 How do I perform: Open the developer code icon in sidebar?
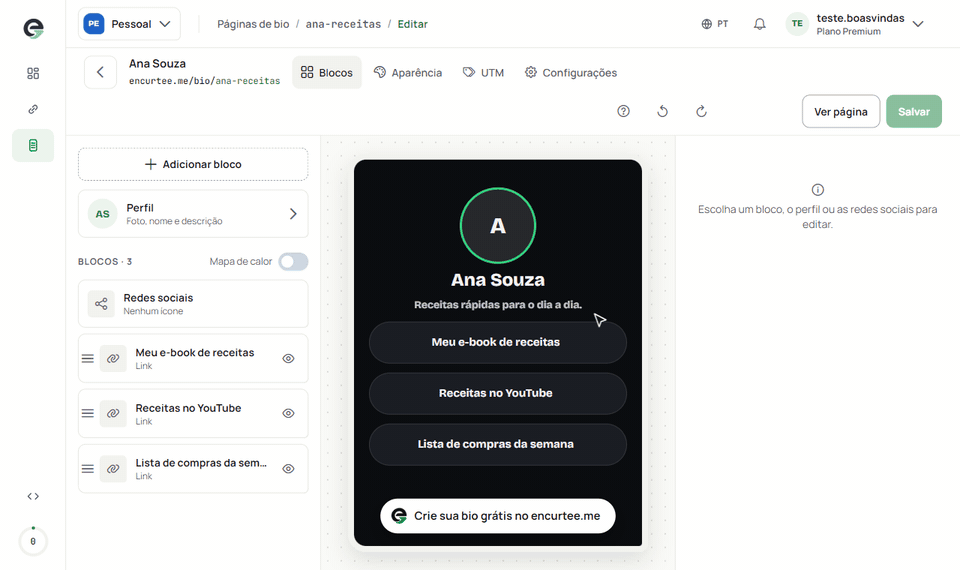click(33, 496)
